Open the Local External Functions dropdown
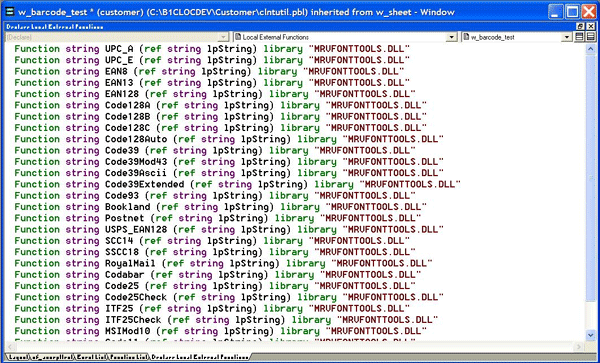The width and height of the screenshot is (600, 363). [452, 37]
